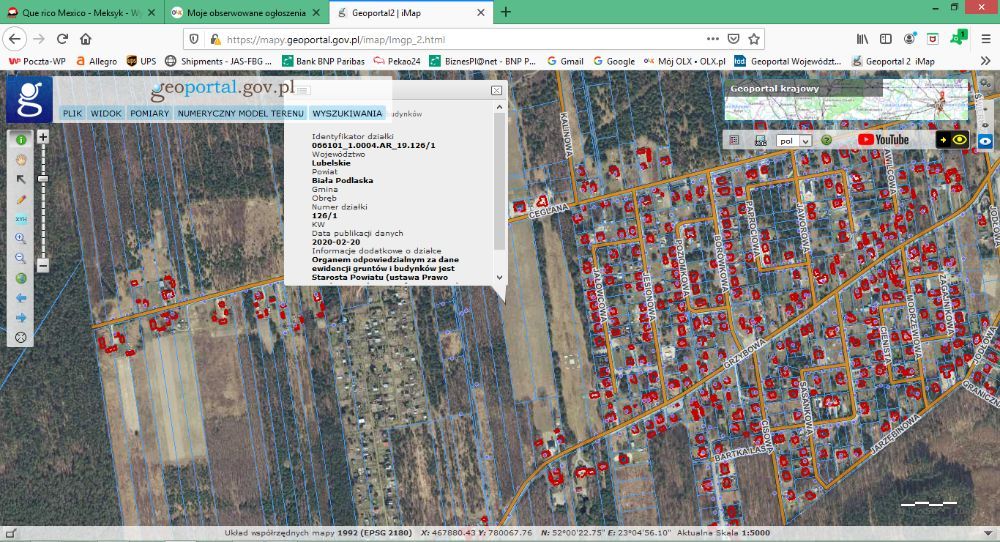Screen dimensions: 1000x542
Task: Open the POMIARY menu
Action: click(x=149, y=114)
